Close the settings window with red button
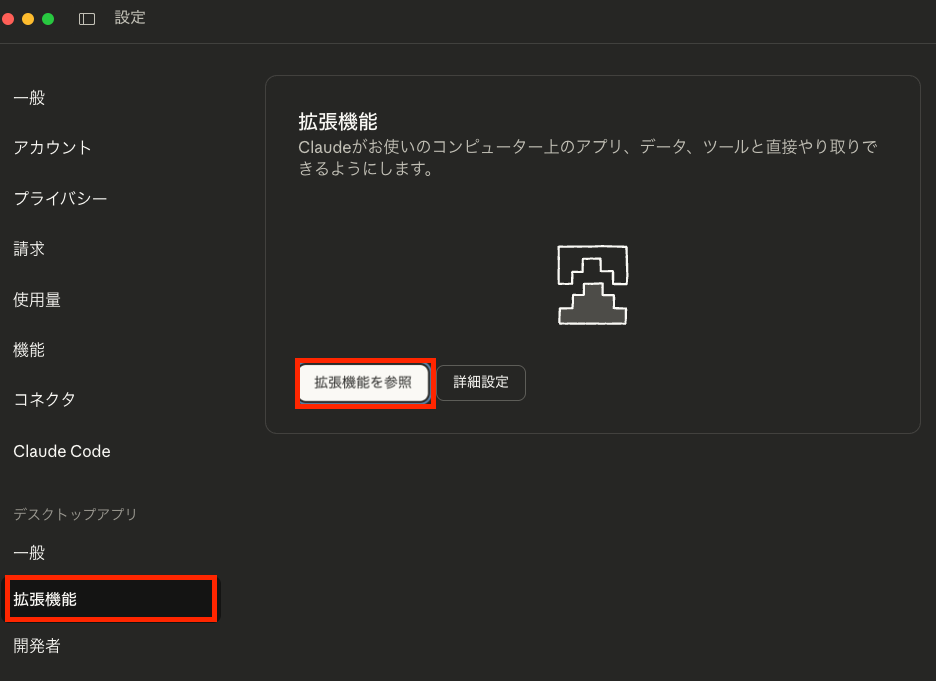The width and height of the screenshot is (936, 681). [x=8, y=19]
